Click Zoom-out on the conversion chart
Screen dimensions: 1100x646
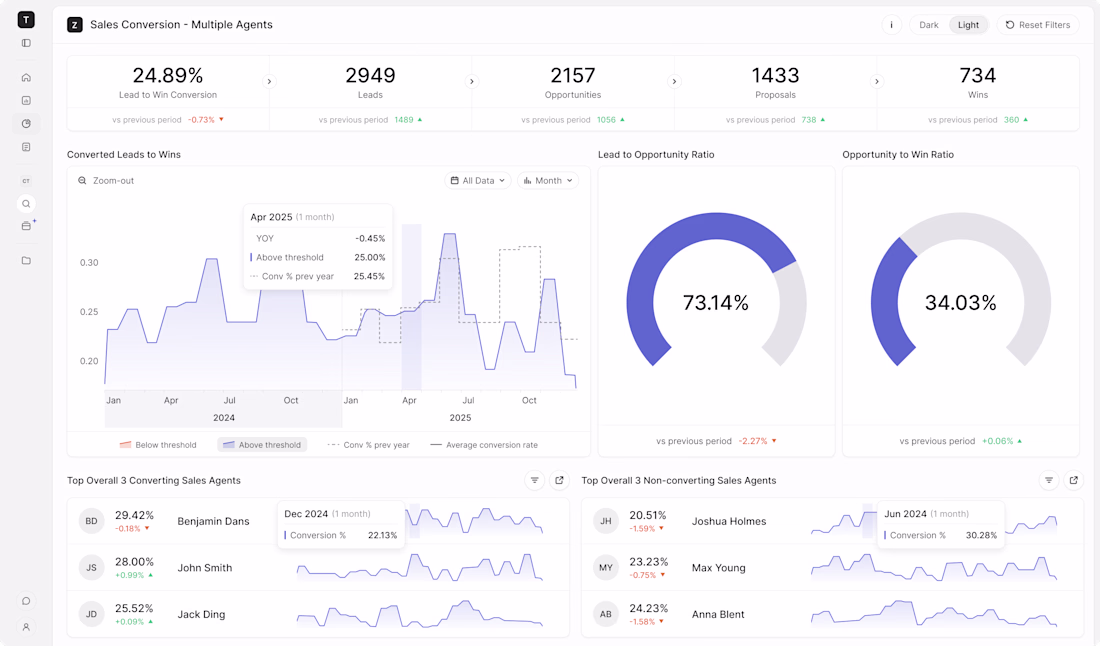click(106, 180)
